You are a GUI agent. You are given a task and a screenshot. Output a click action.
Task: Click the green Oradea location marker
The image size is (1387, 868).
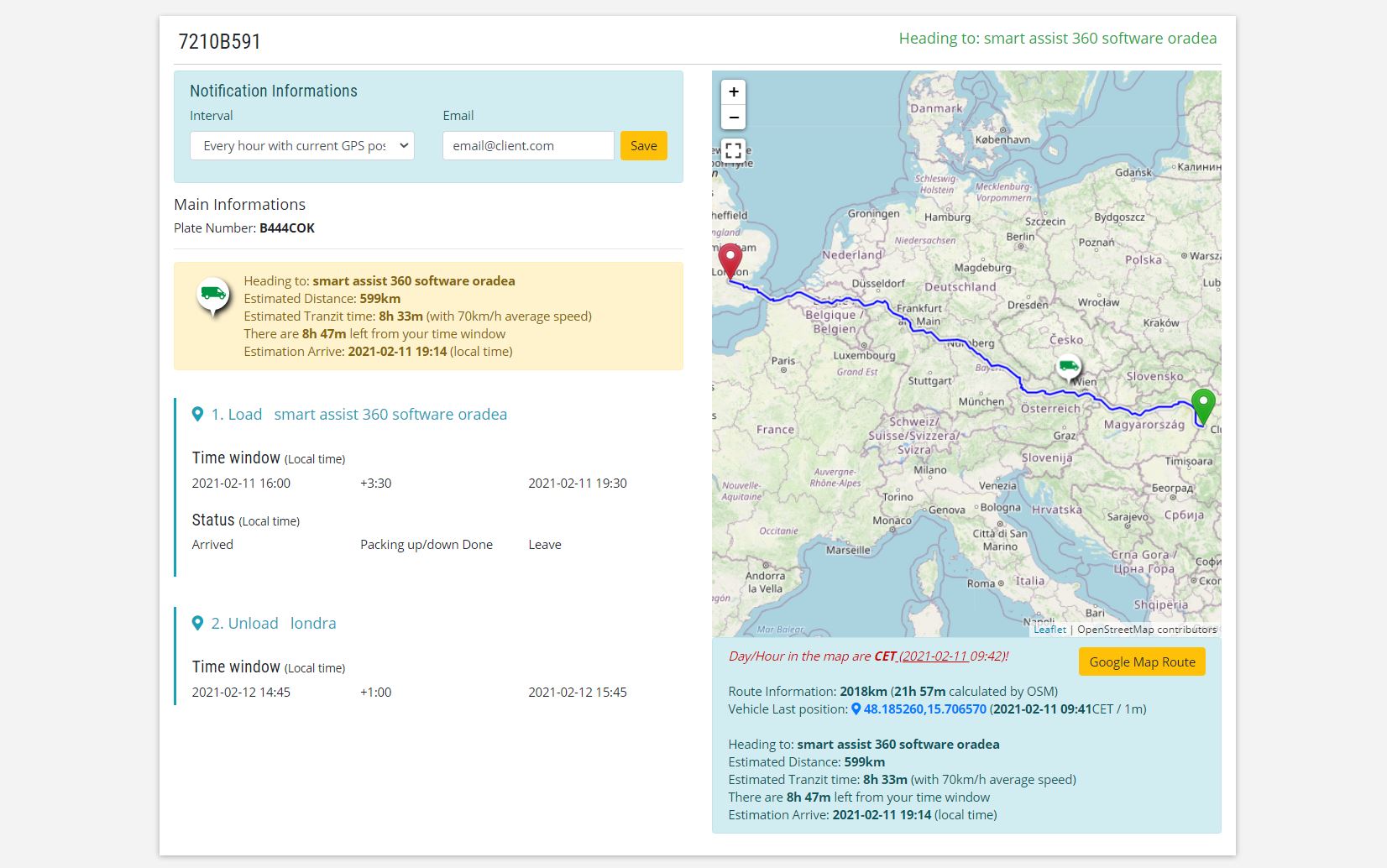1203,406
